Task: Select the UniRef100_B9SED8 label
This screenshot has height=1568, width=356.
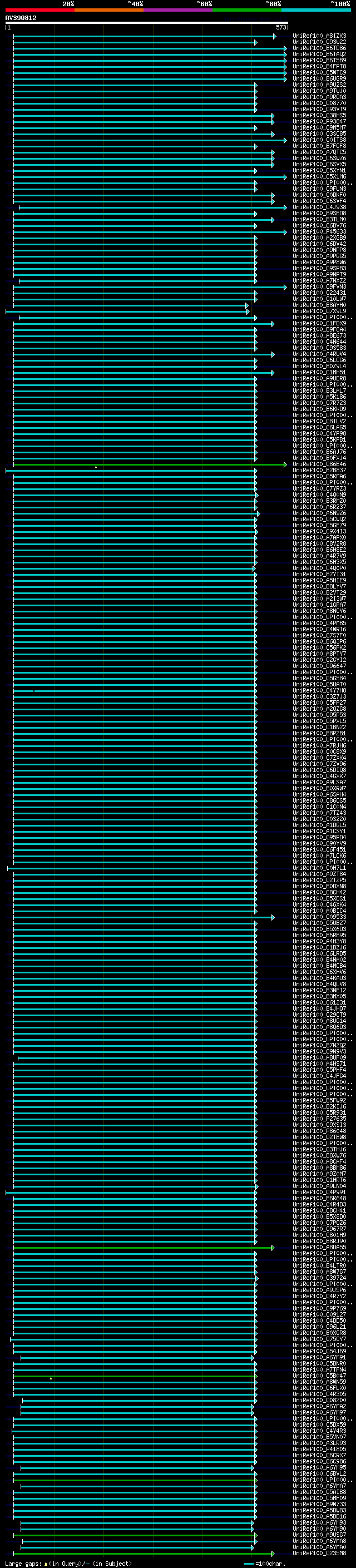Action: [319, 214]
